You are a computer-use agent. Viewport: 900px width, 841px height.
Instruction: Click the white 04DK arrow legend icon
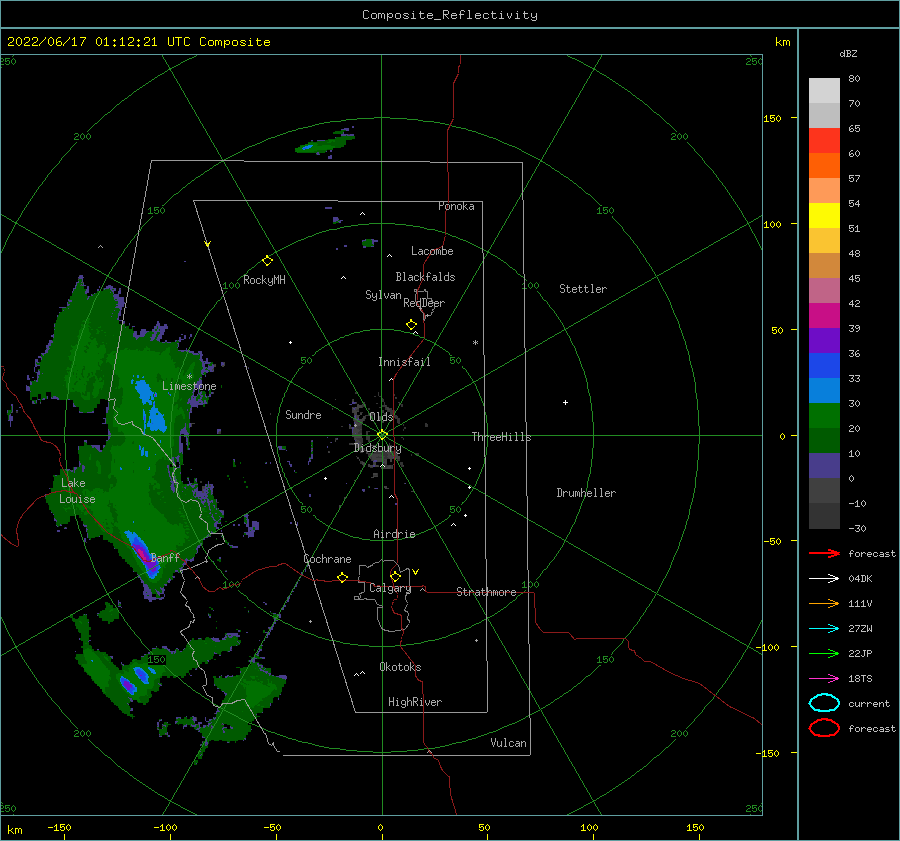click(x=824, y=578)
